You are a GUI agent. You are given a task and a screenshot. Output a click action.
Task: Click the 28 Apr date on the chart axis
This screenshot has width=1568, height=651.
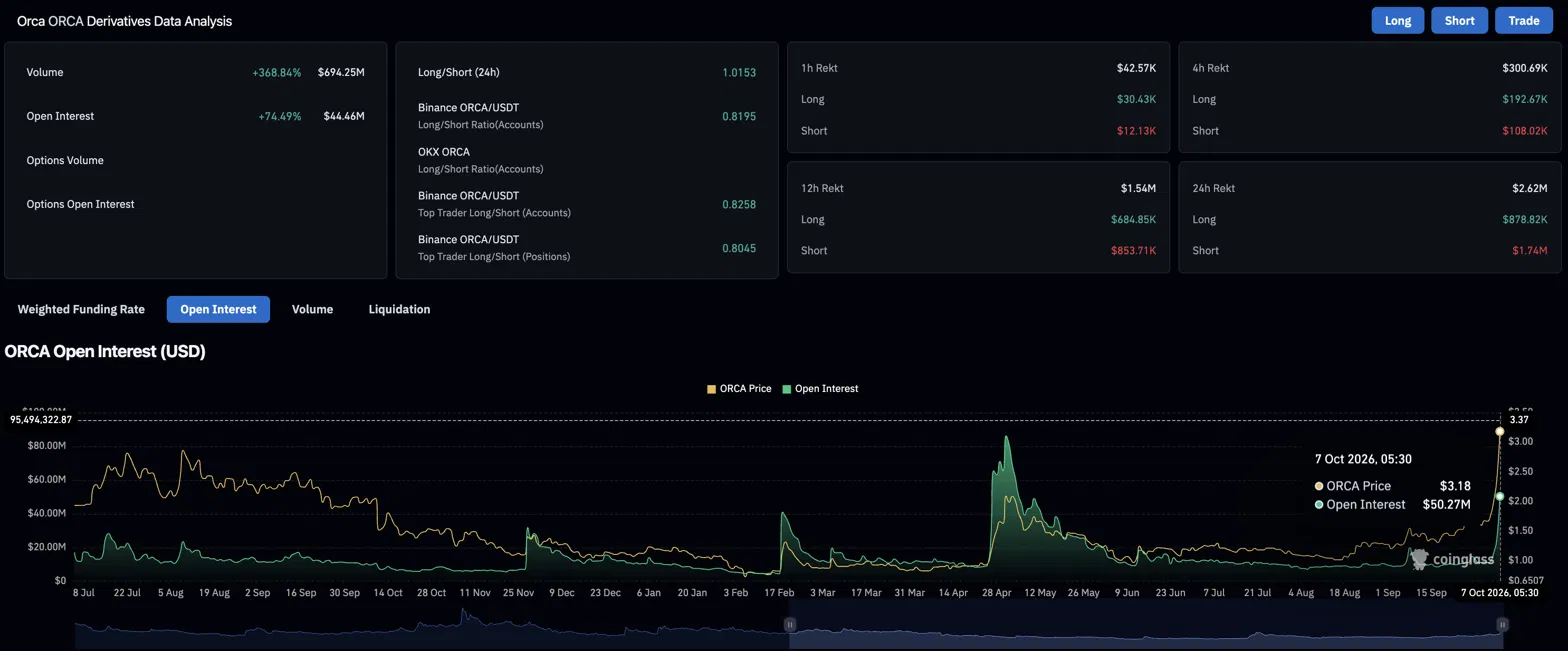[x=996, y=593]
